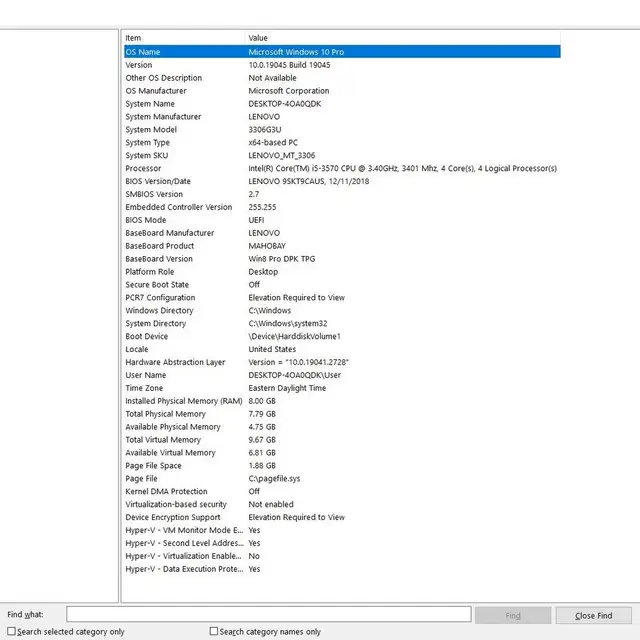Click the Eastern Daylight Time value
Screen dimensions: 640x640
pos(287,388)
